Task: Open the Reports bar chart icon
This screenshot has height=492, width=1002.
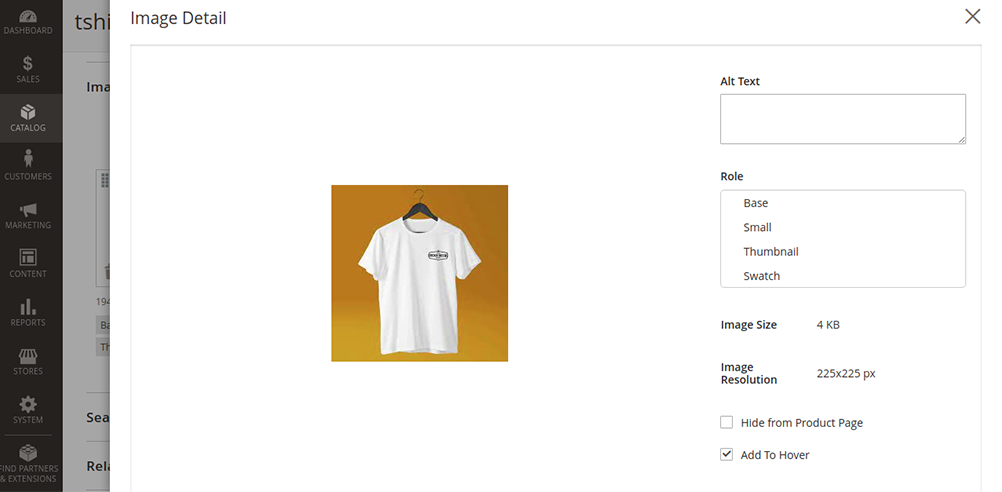Action: 28,307
